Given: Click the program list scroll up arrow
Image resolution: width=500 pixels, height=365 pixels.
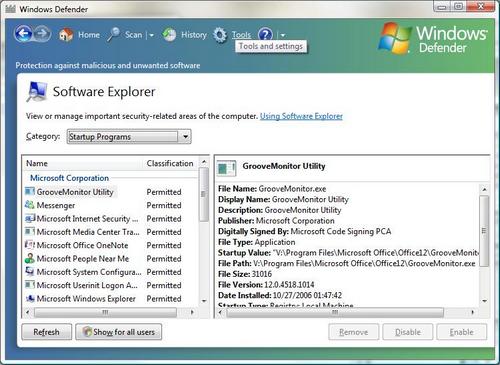Looking at the screenshot, I should coord(204,162).
